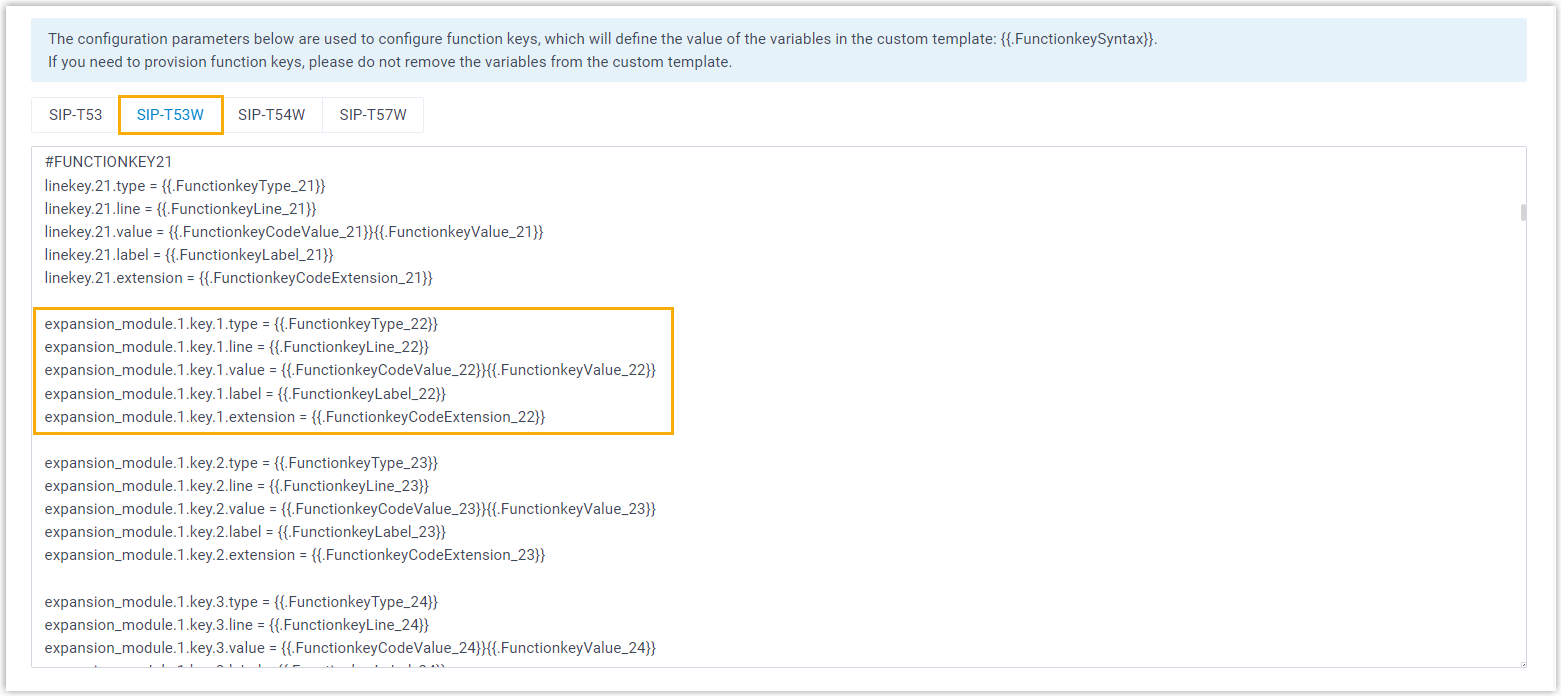Screen dimensions: 1562x697
Task: Click the expansion_module.1.key.2.type line
Action: [241, 463]
